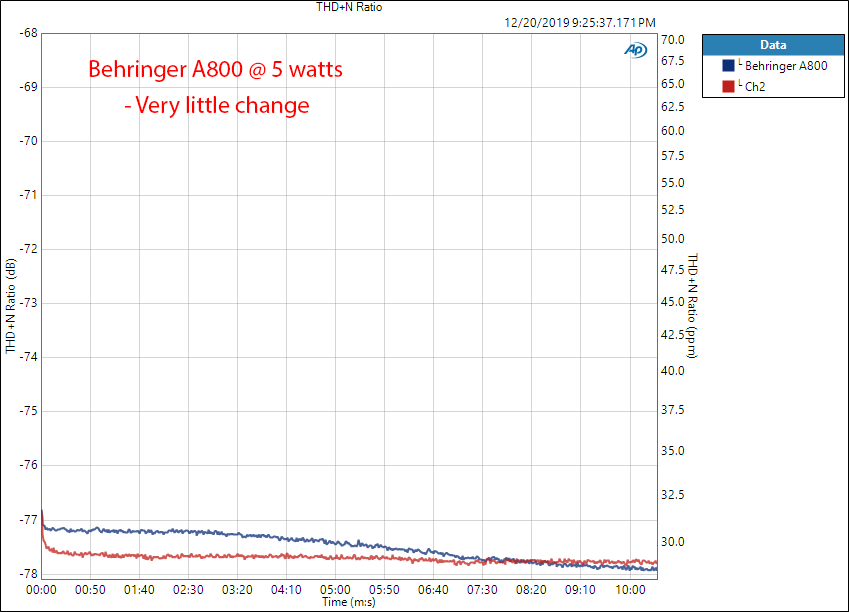
Task: Click the blue Behringer A800 legend swatch
Action: click(x=728, y=66)
